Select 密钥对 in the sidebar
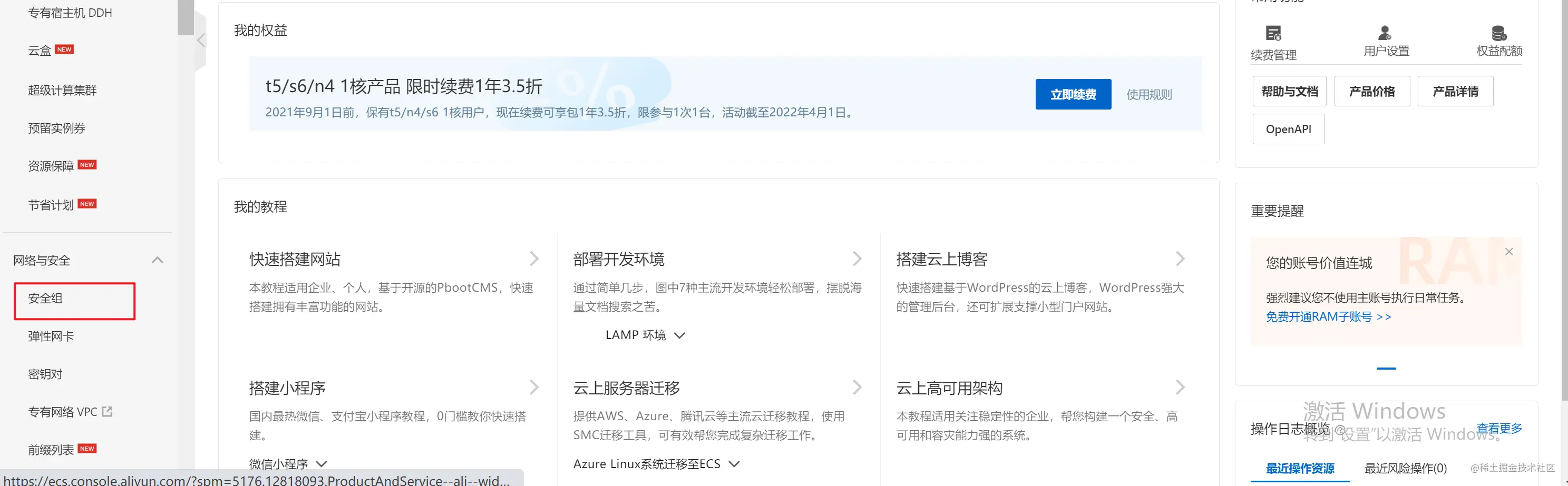Image resolution: width=1568 pixels, height=486 pixels. click(x=46, y=374)
